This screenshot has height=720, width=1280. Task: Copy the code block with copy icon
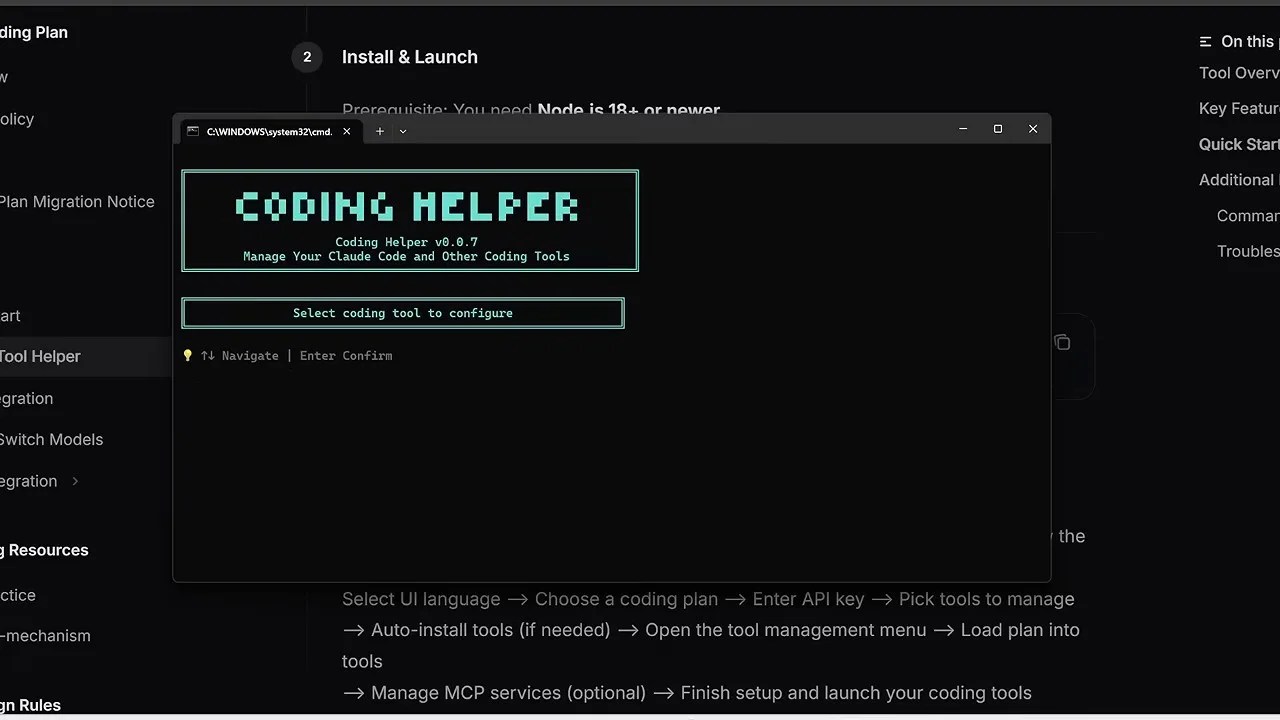click(x=1062, y=343)
